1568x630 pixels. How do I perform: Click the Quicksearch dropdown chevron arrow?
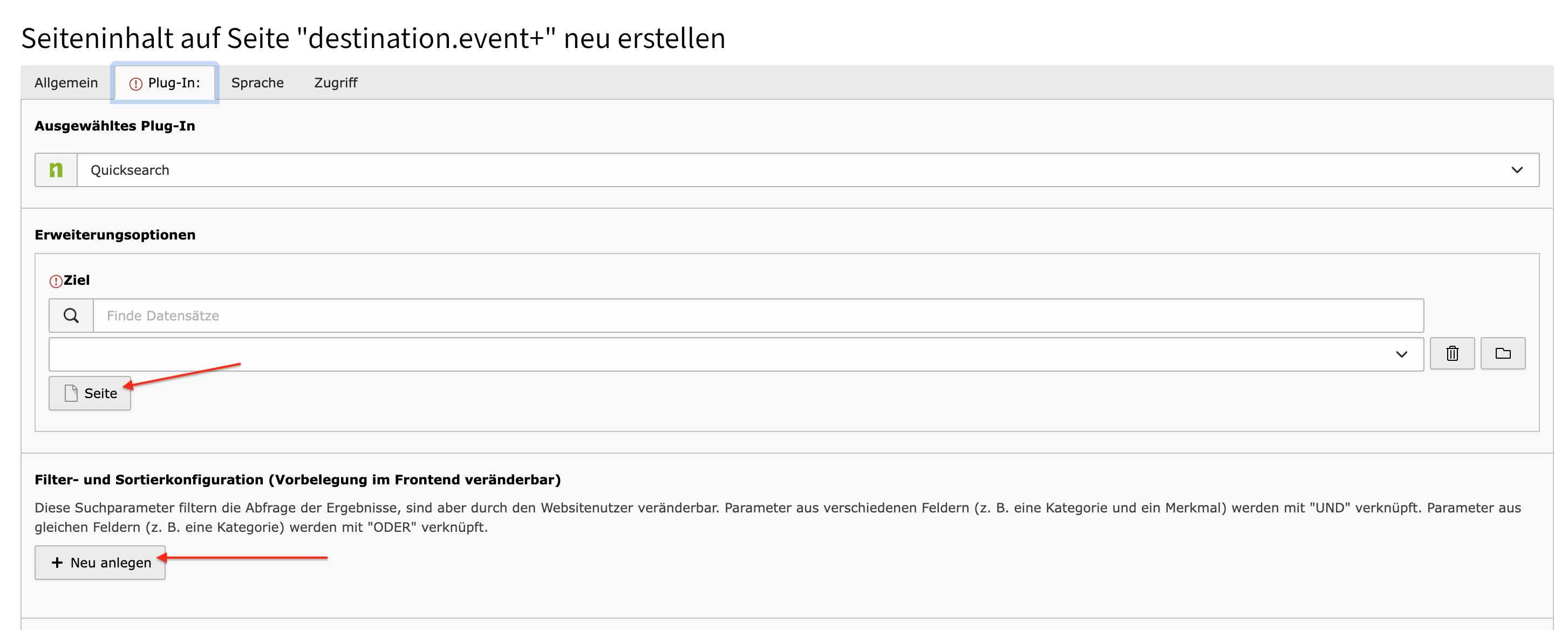point(1517,170)
